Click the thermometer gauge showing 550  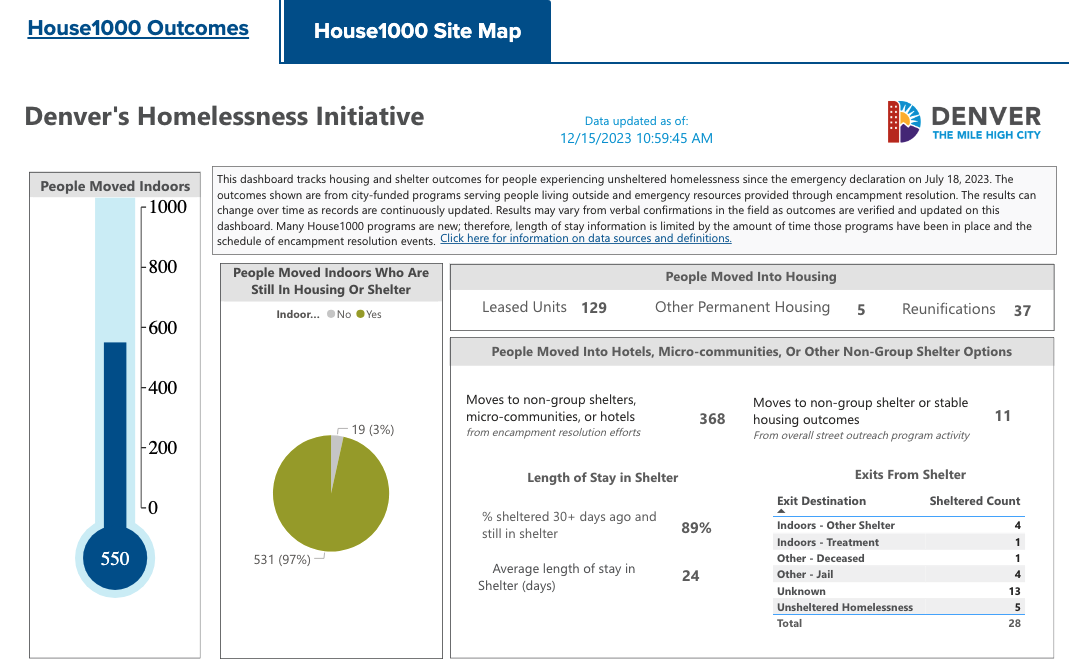coord(114,558)
